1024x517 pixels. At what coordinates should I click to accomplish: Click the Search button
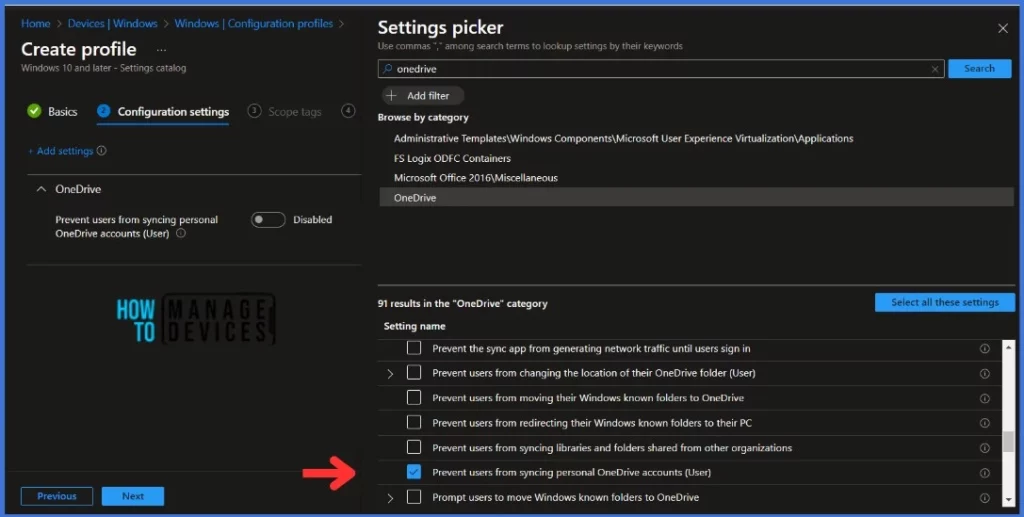980,69
